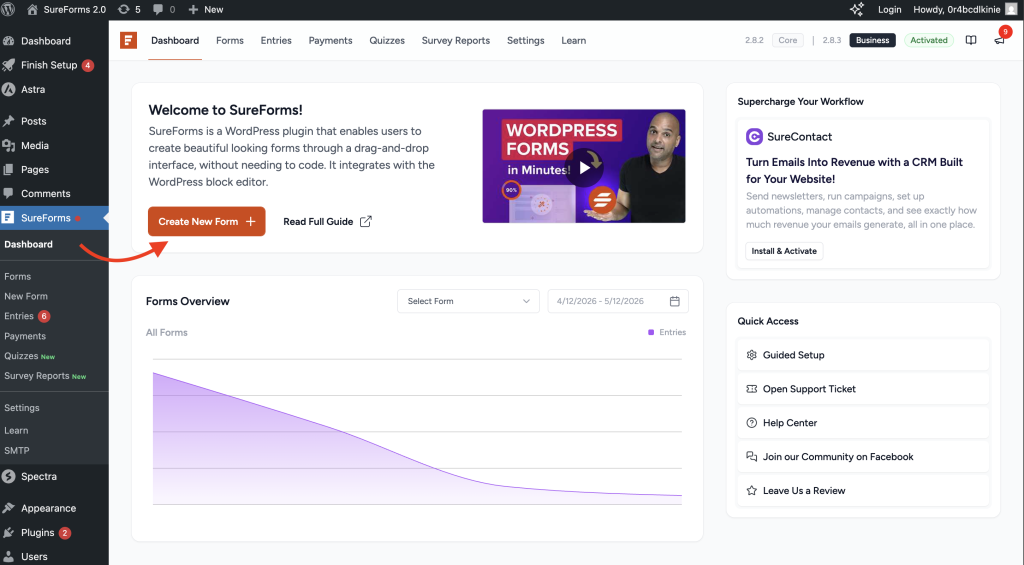Open the What's New megaphone icon

coord(999,40)
